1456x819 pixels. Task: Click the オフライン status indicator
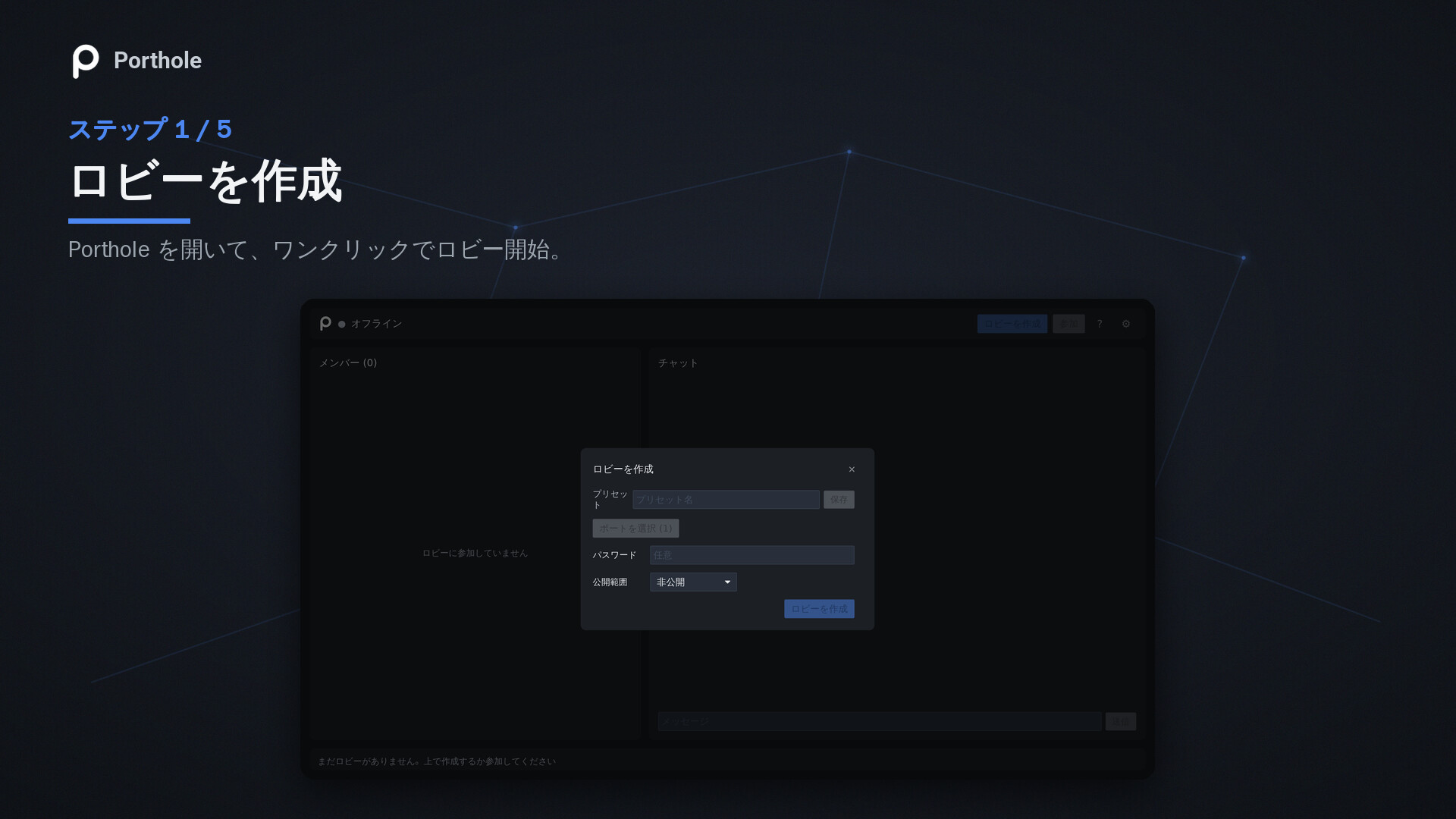pos(370,324)
